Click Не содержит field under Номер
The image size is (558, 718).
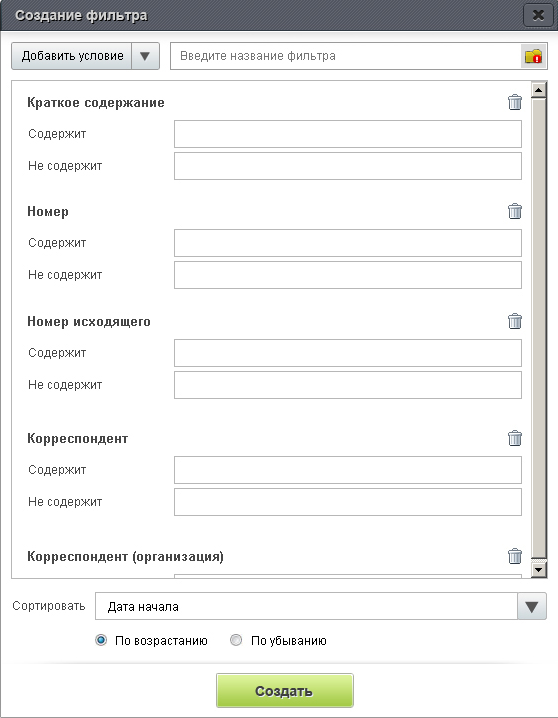348,275
